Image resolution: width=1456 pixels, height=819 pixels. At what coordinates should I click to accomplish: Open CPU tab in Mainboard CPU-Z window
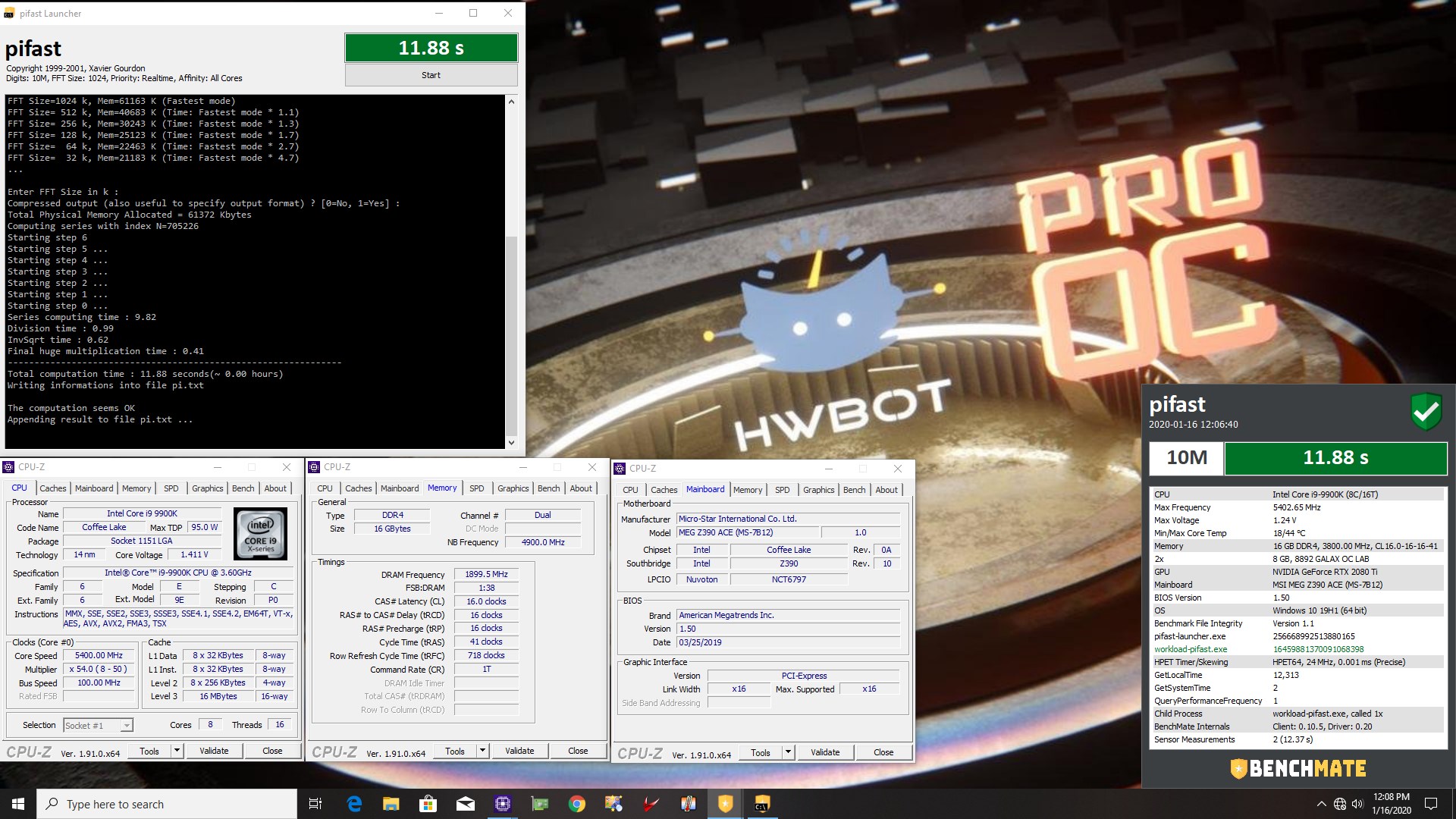coord(630,490)
